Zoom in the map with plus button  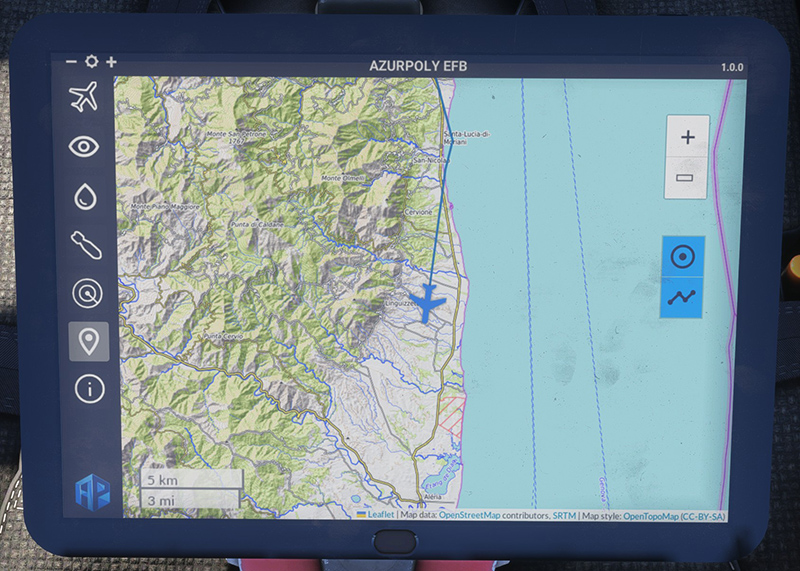[688, 137]
